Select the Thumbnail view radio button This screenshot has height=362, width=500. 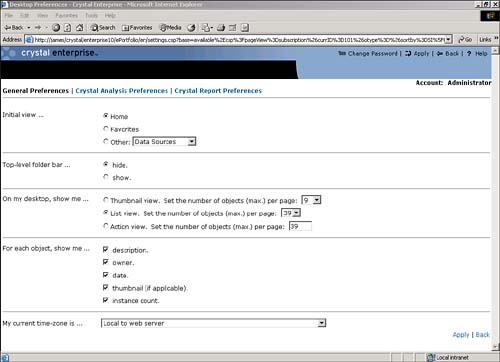[x=106, y=200]
